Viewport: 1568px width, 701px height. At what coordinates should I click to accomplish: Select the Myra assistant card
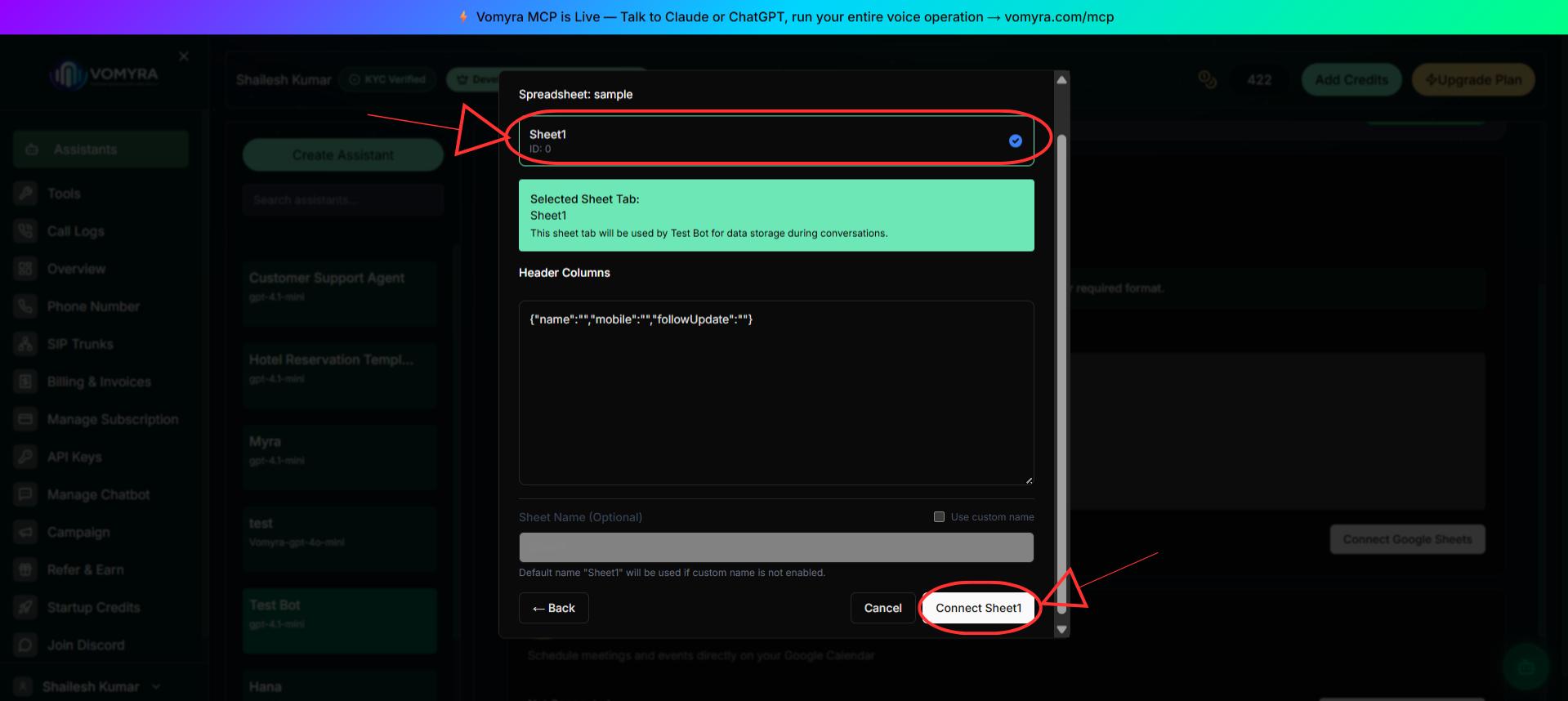coord(340,458)
